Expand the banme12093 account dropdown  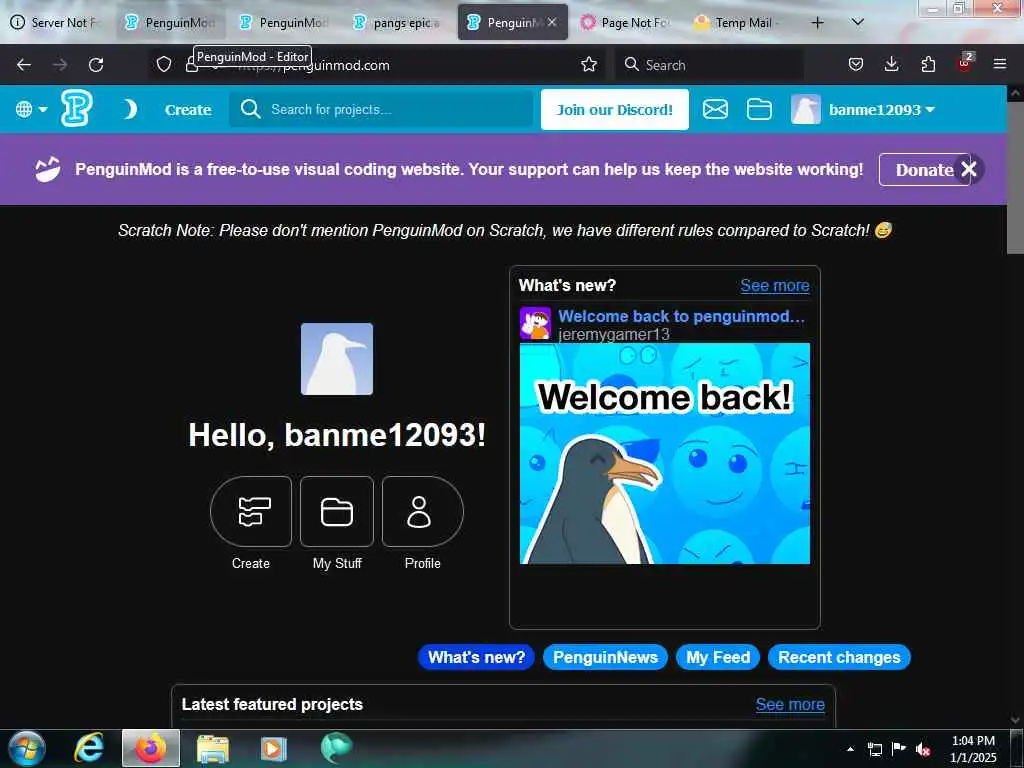coord(882,110)
